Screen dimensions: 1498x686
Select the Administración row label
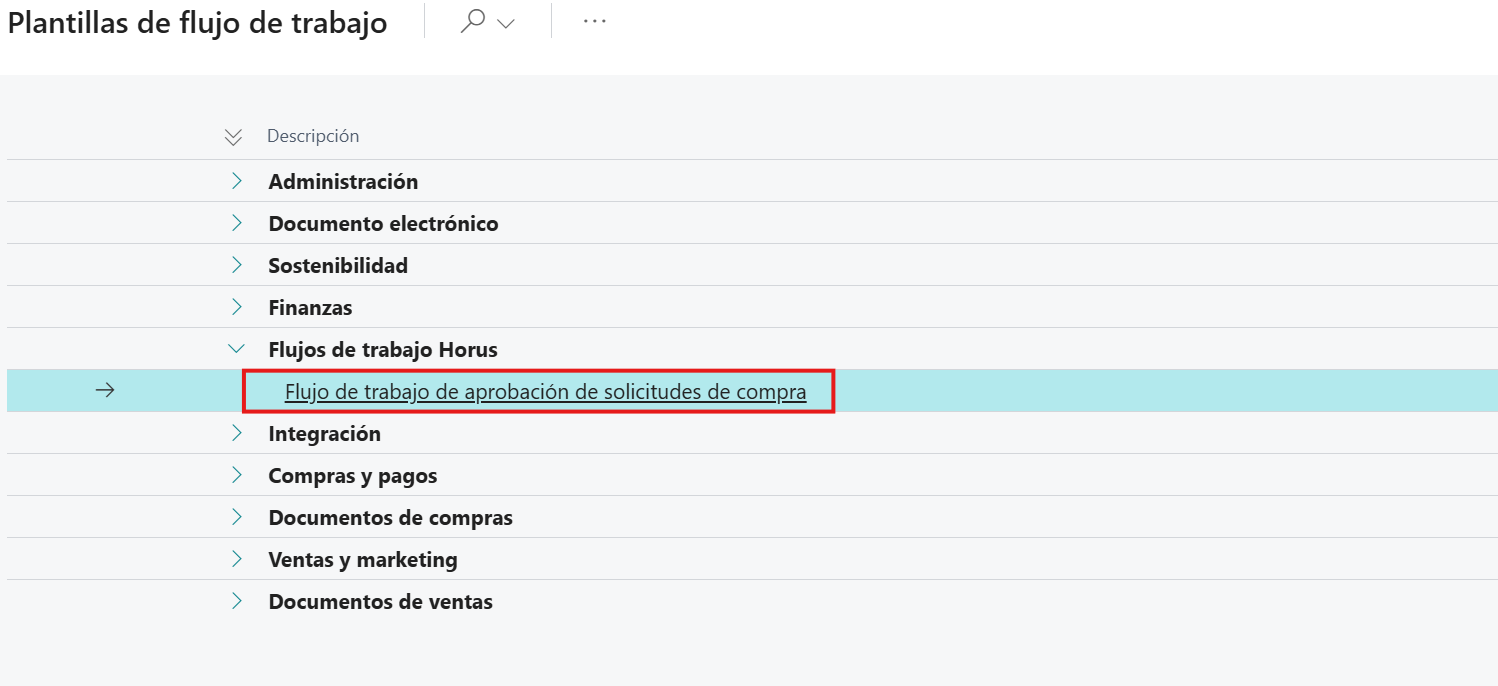[343, 182]
